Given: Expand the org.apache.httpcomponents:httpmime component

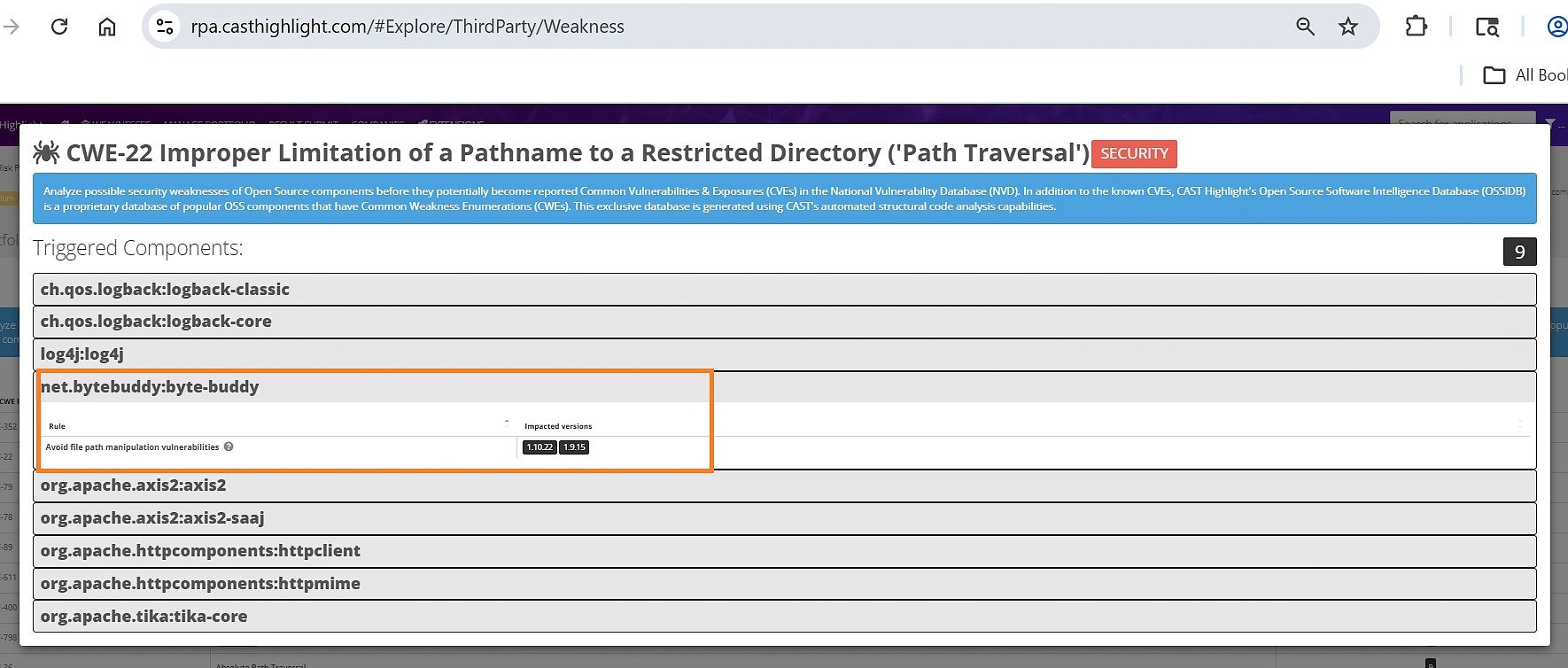Looking at the screenshot, I should (784, 584).
